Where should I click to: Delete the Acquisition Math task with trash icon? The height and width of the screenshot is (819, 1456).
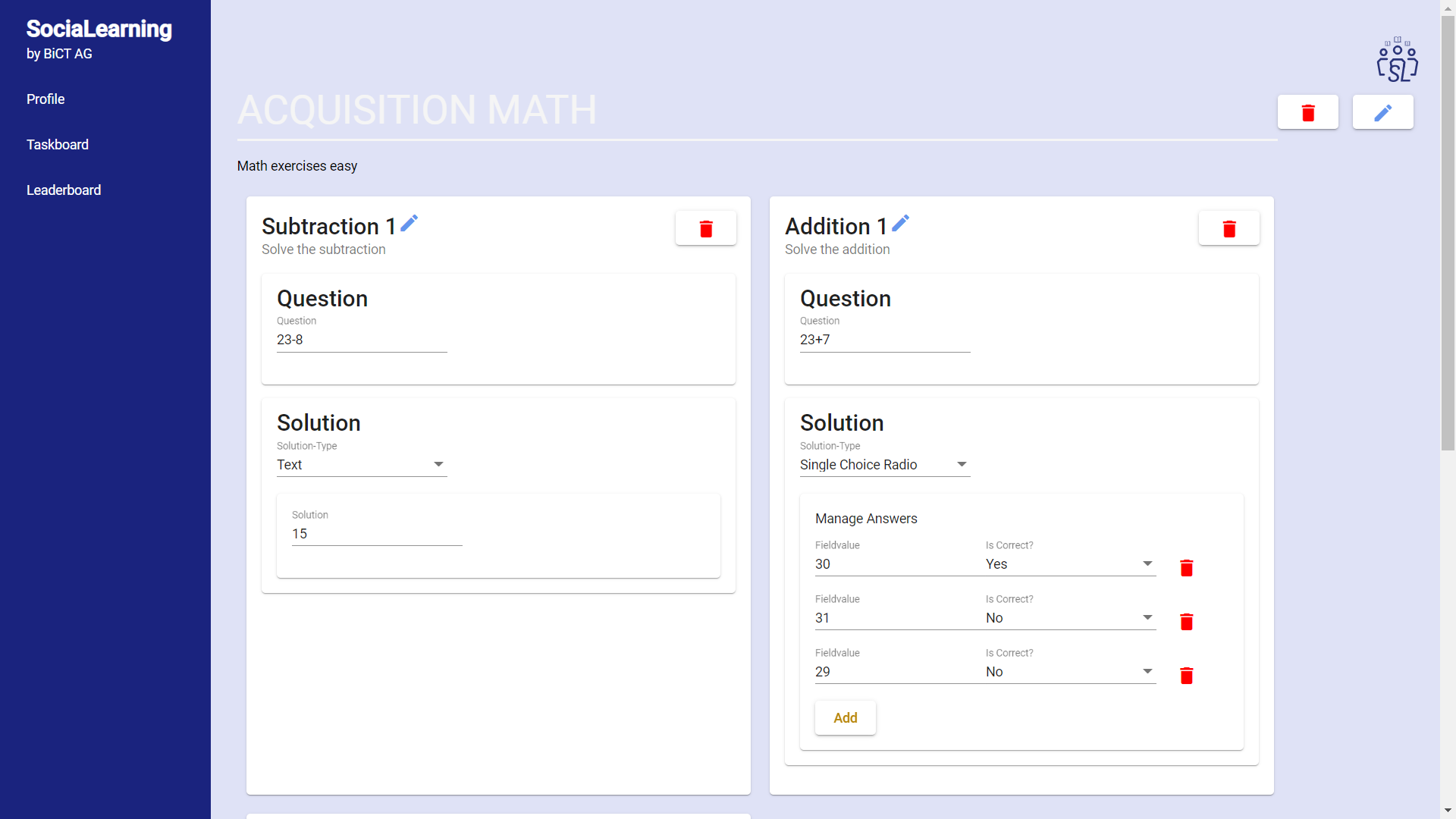[1307, 112]
